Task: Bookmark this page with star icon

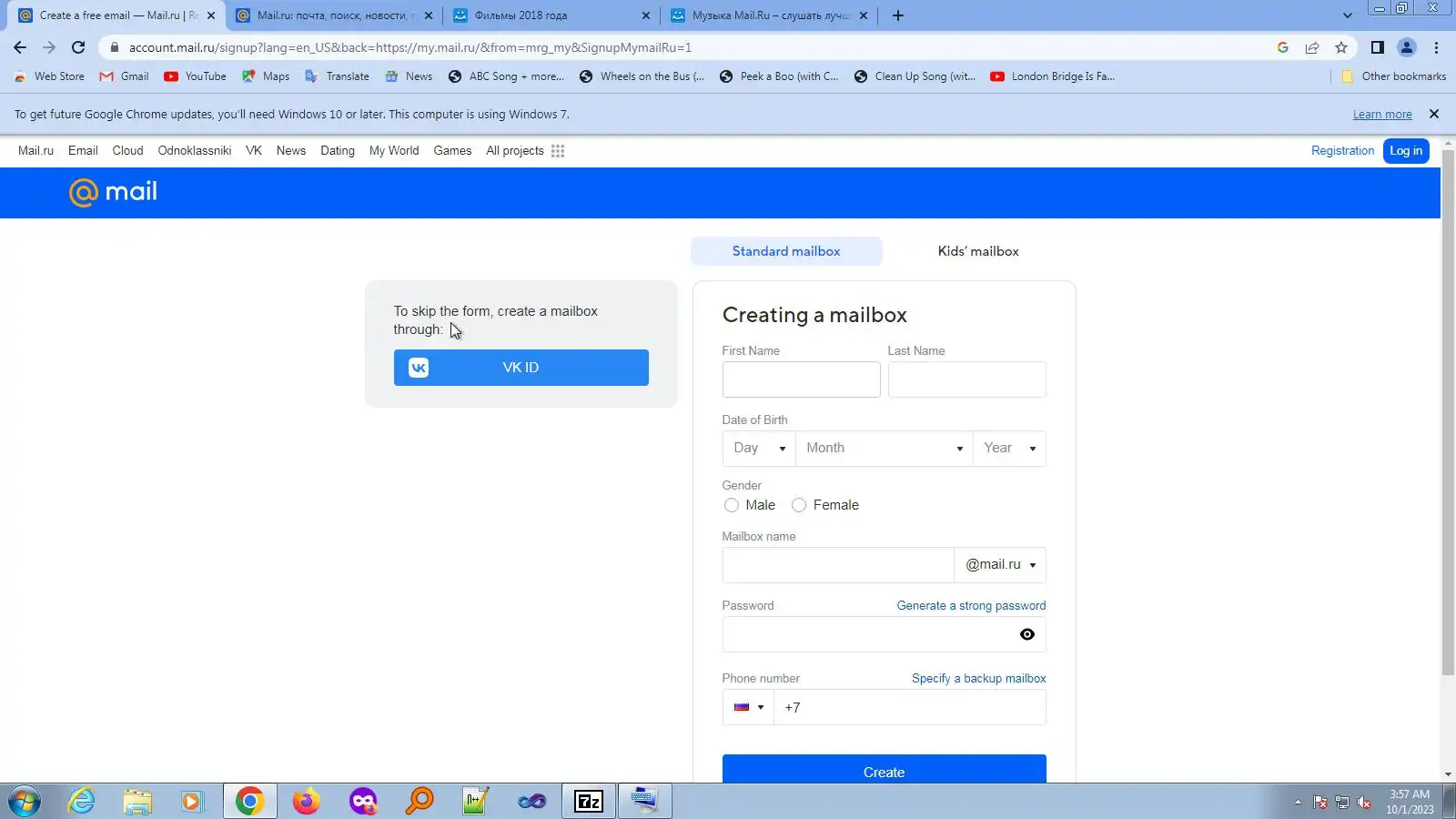Action: 1341,47
